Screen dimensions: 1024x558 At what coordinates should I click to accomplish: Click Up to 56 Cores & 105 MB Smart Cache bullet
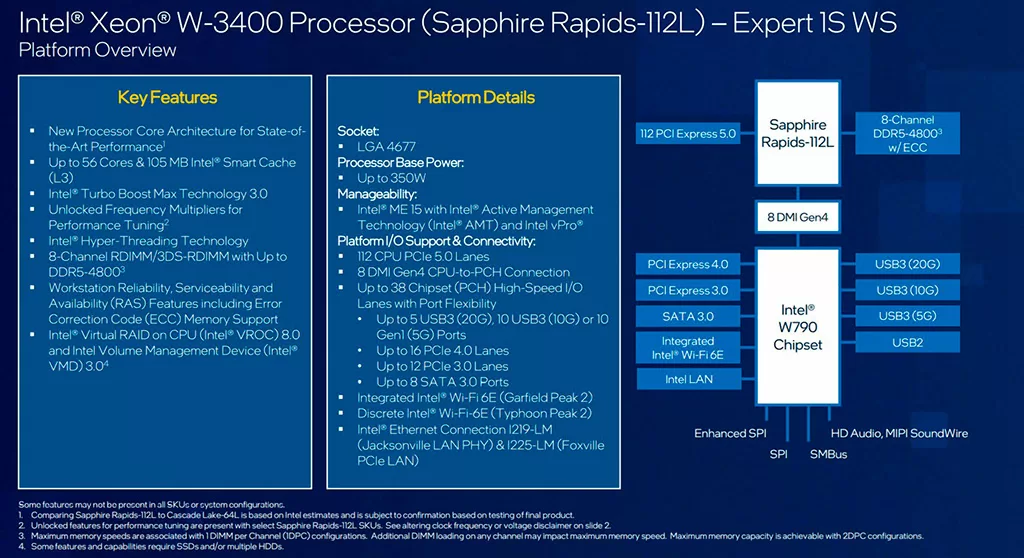172,170
